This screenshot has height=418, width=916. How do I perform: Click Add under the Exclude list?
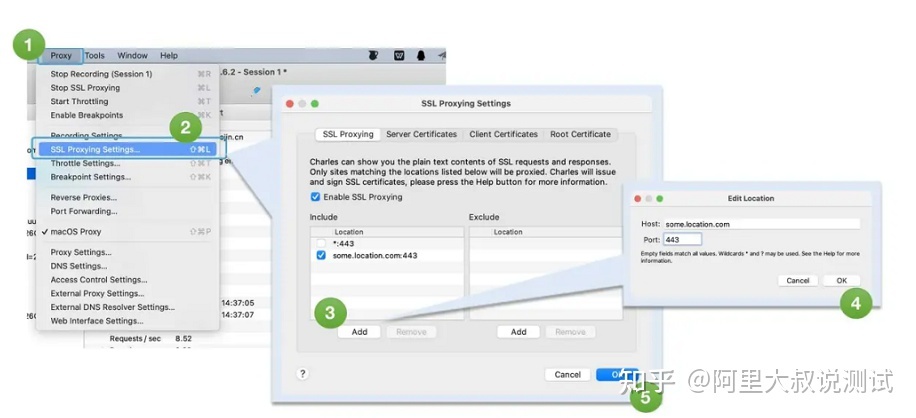click(x=519, y=332)
